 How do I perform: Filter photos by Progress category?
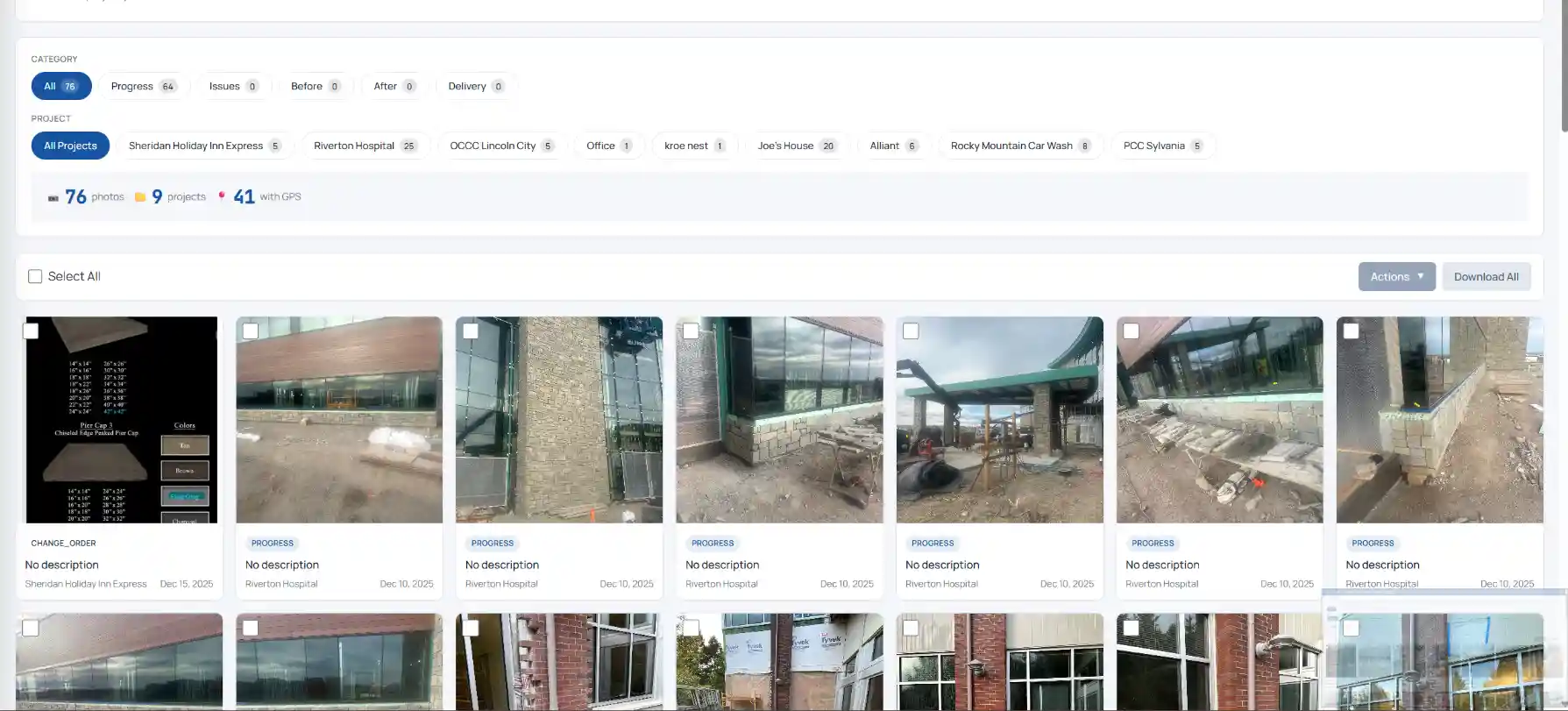click(144, 86)
